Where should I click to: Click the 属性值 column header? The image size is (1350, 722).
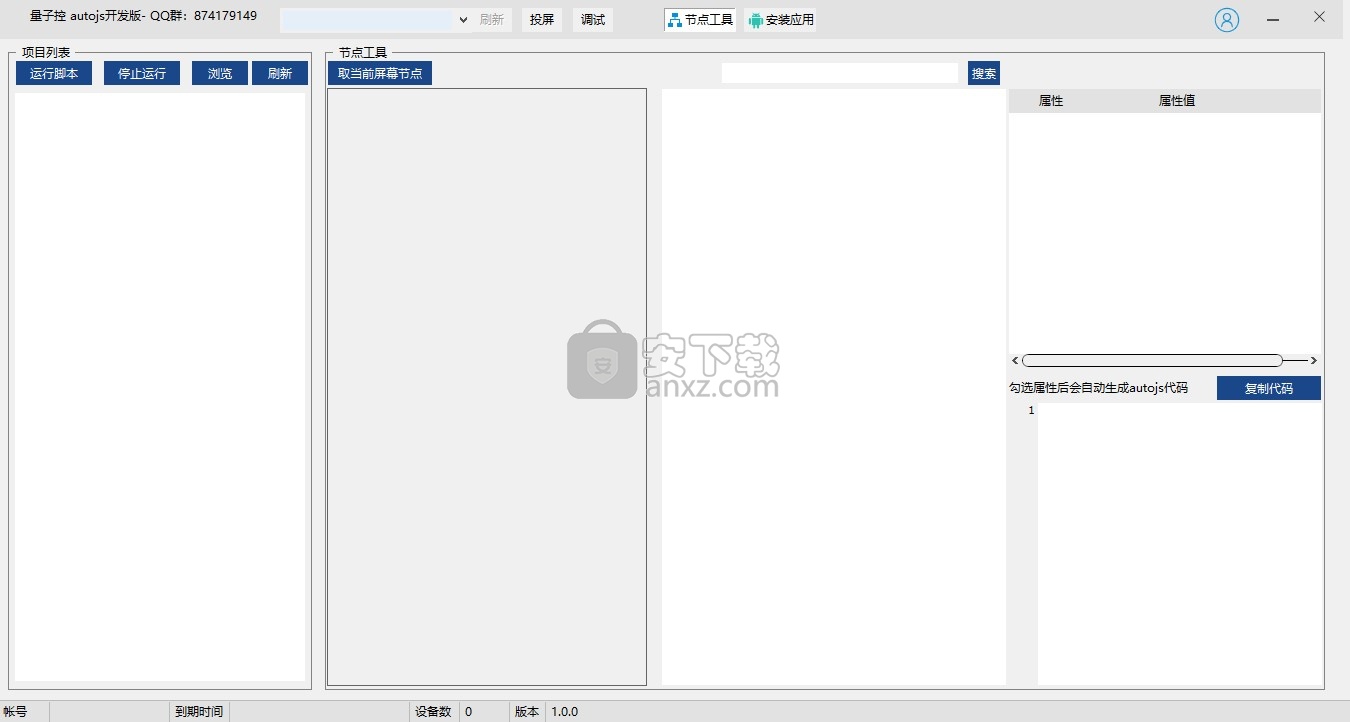(x=1177, y=101)
